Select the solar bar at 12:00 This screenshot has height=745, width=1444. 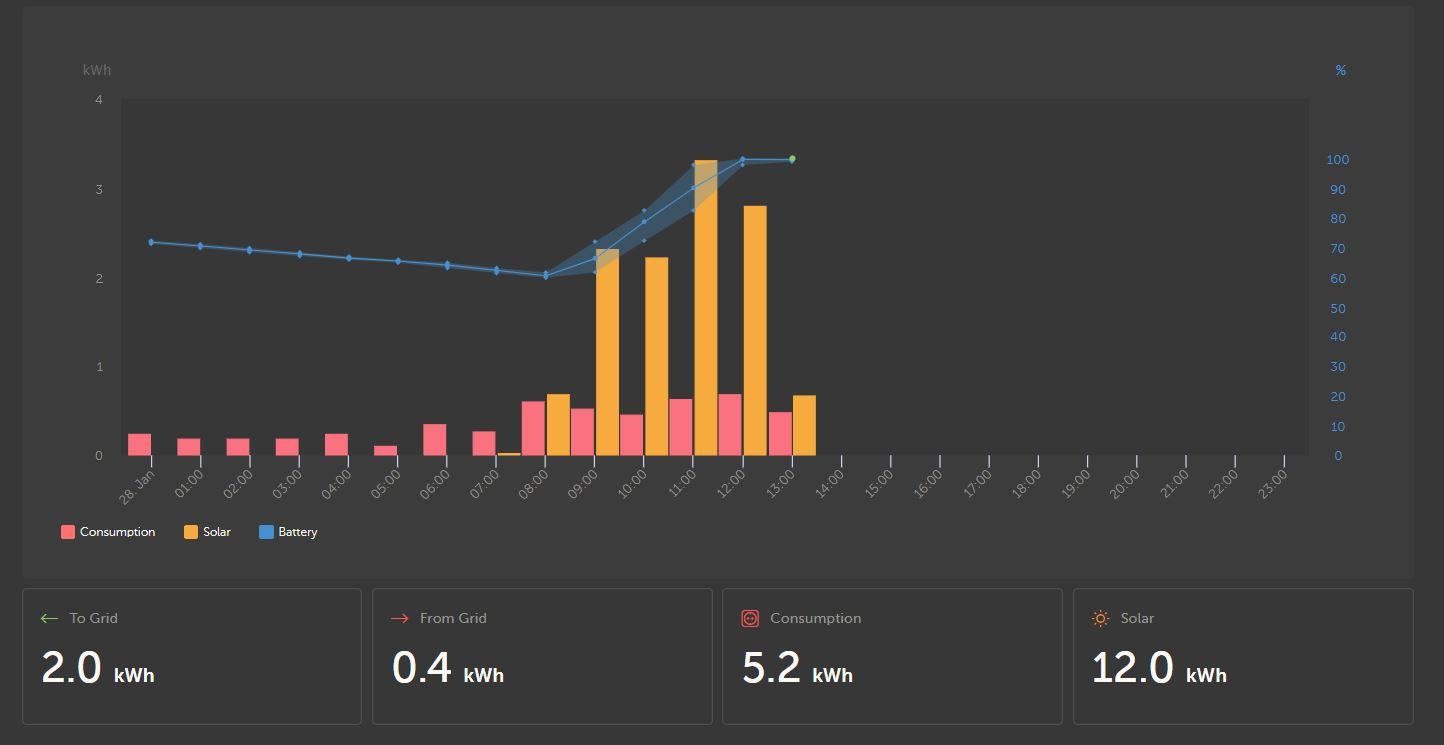[755, 331]
